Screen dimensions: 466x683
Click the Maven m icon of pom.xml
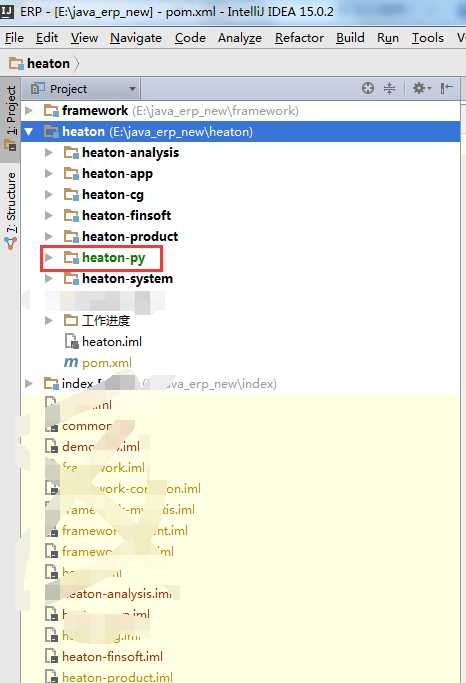[x=71, y=362]
